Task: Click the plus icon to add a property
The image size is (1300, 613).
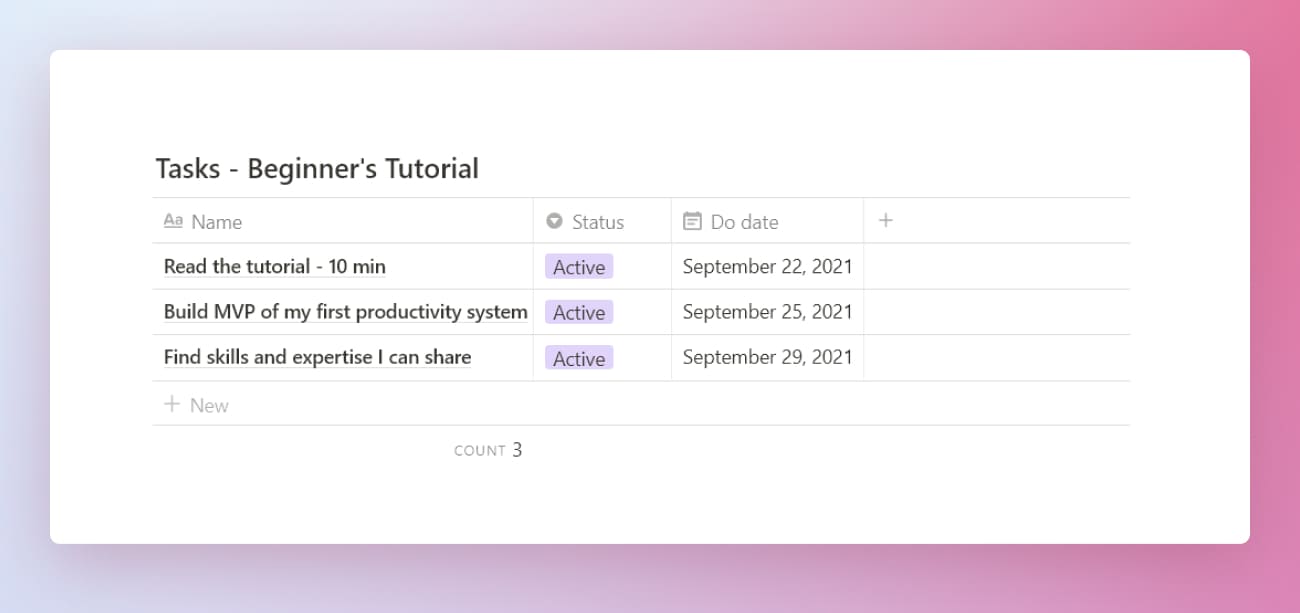Action: pyautogui.click(x=885, y=220)
